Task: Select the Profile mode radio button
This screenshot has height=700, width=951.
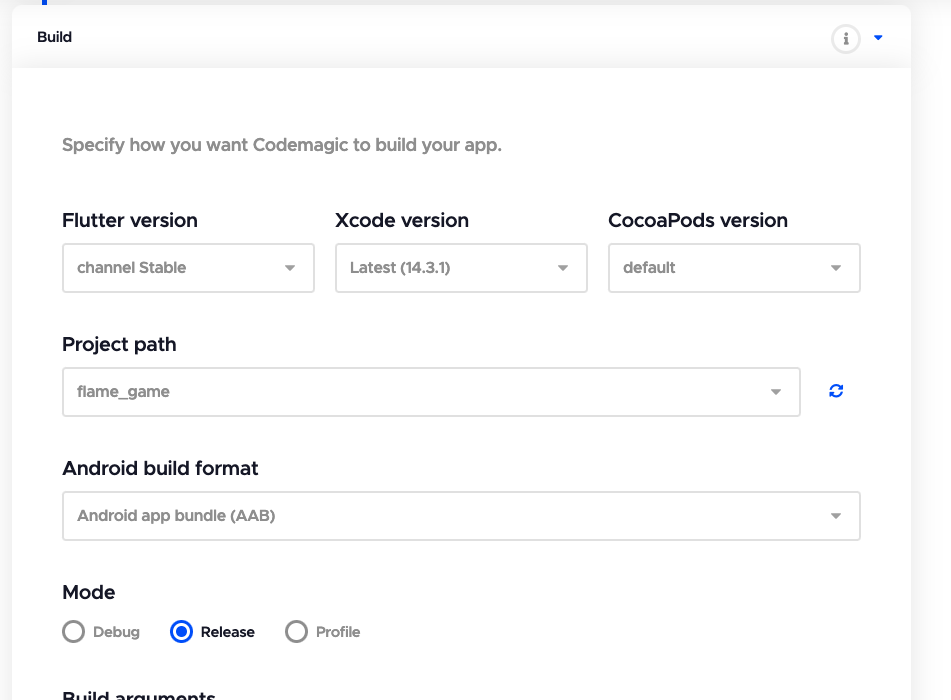Action: (x=296, y=632)
